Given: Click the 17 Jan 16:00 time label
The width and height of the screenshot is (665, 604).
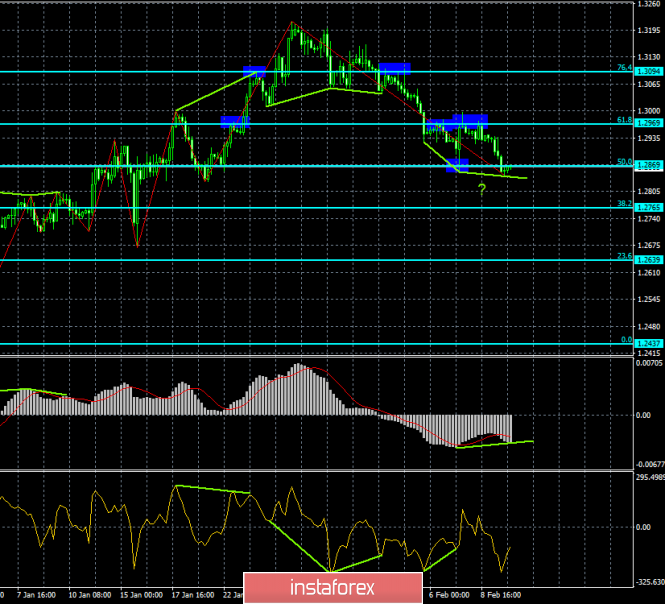Looking at the screenshot, I should click(x=193, y=593).
